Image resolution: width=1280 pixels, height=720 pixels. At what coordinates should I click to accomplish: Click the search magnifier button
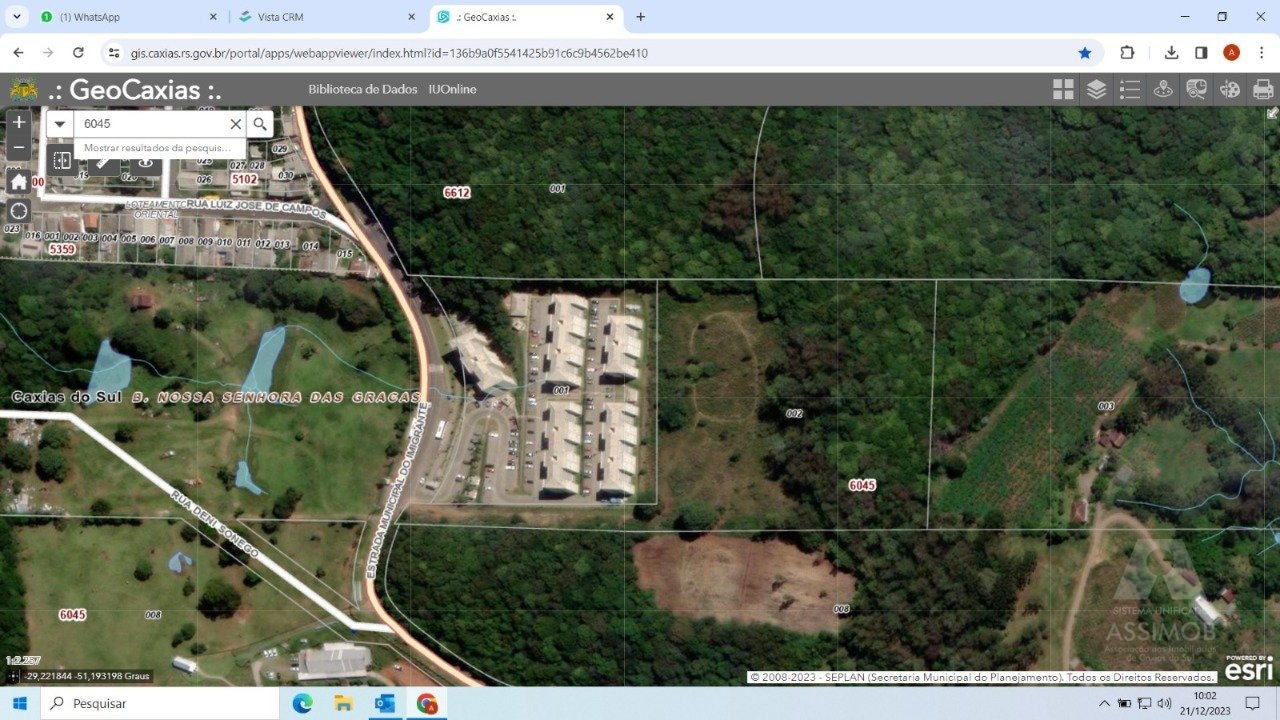(260, 124)
